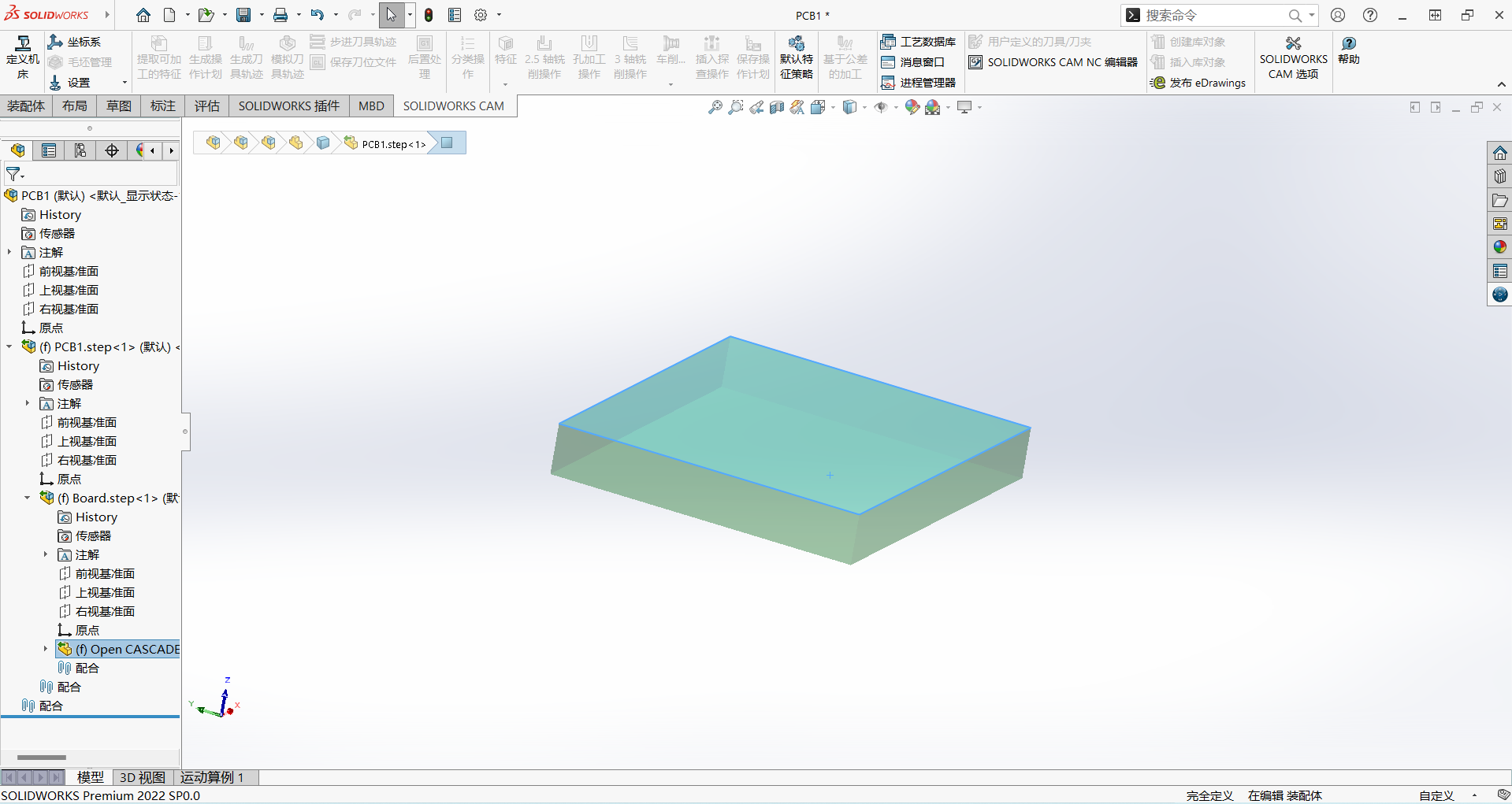
Task: Open the Design Library in task pane
Action: 1499,176
